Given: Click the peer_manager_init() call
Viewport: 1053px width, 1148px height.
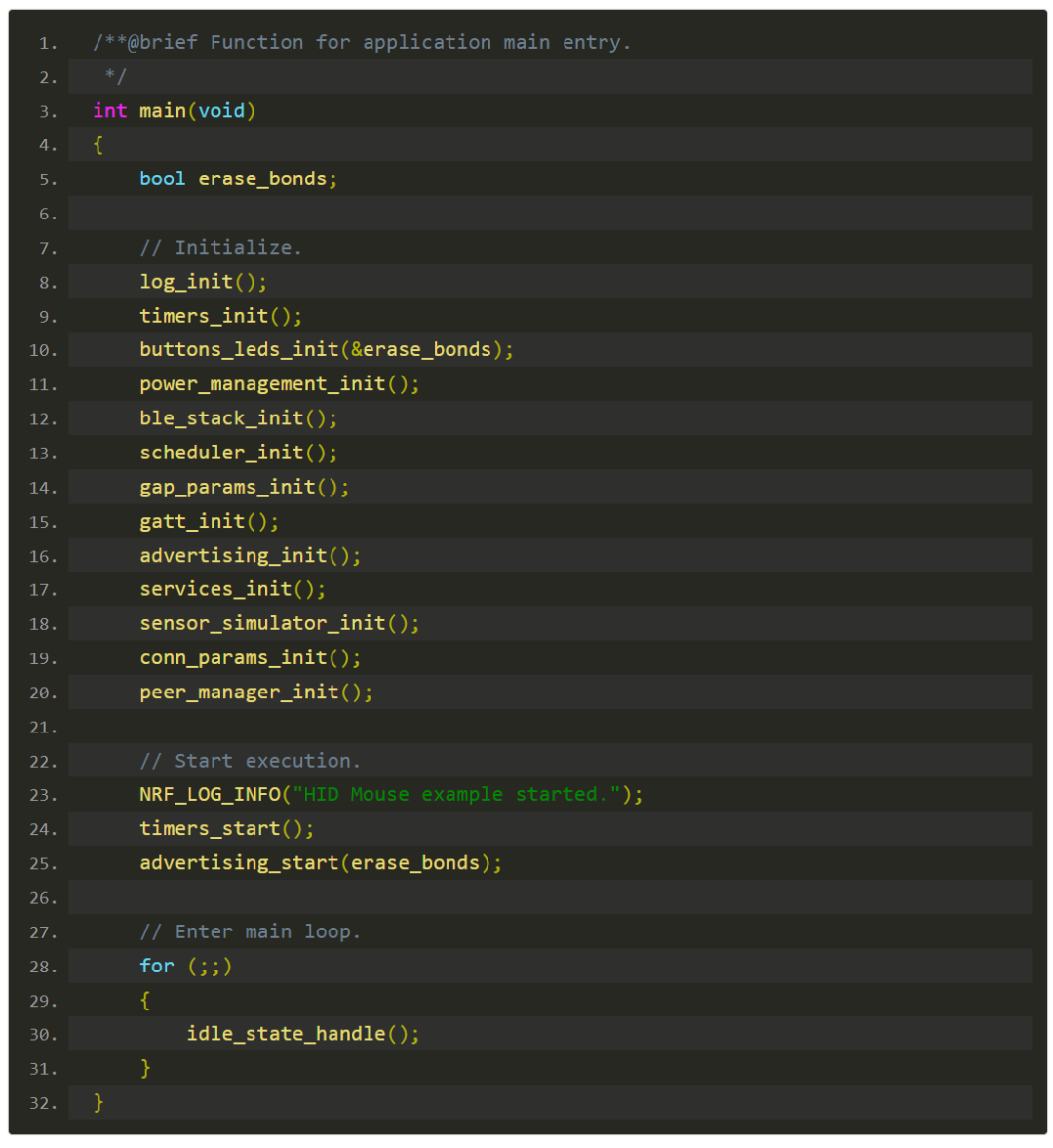Looking at the screenshot, I should coord(256,693).
